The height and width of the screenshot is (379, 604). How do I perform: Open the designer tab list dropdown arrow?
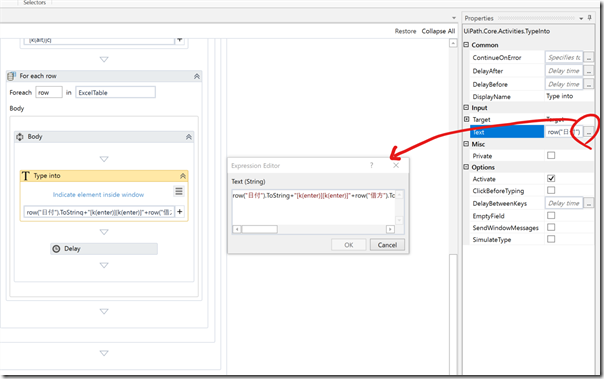coord(454,18)
